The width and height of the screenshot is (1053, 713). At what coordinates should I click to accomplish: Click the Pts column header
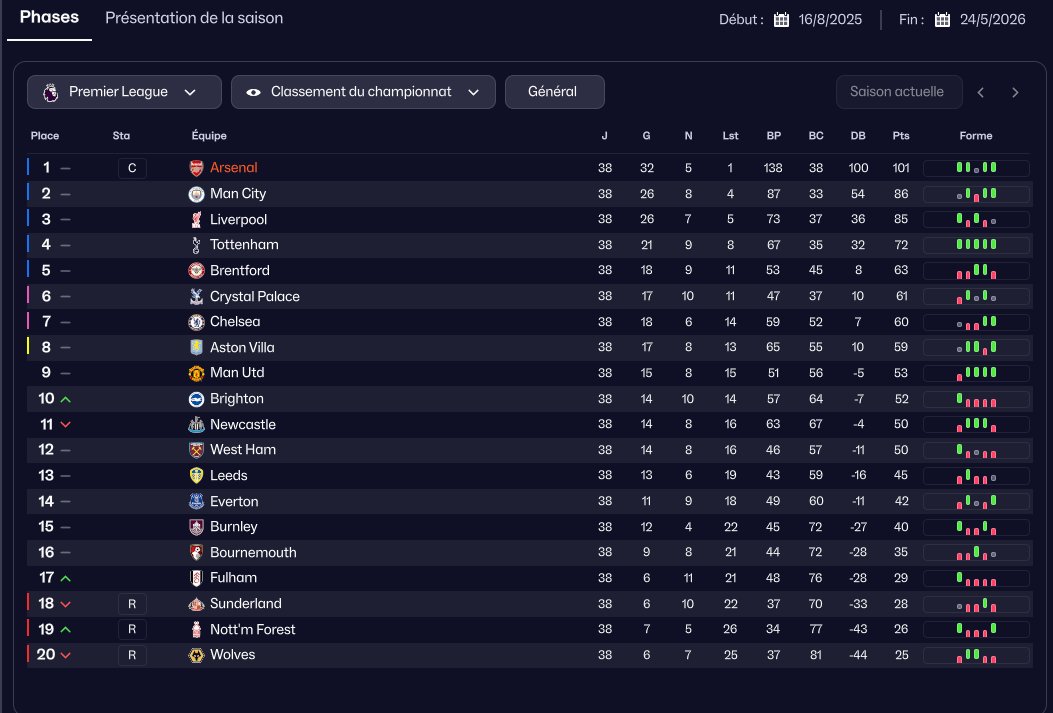click(x=901, y=136)
